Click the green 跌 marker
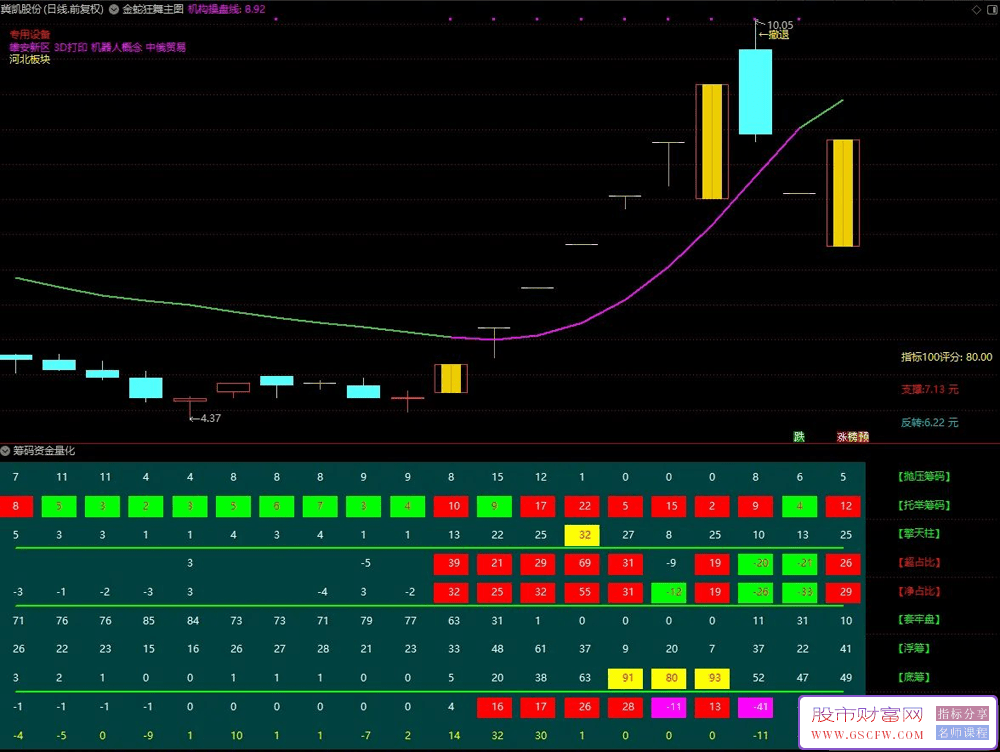1000x752 pixels. pyautogui.click(x=799, y=437)
